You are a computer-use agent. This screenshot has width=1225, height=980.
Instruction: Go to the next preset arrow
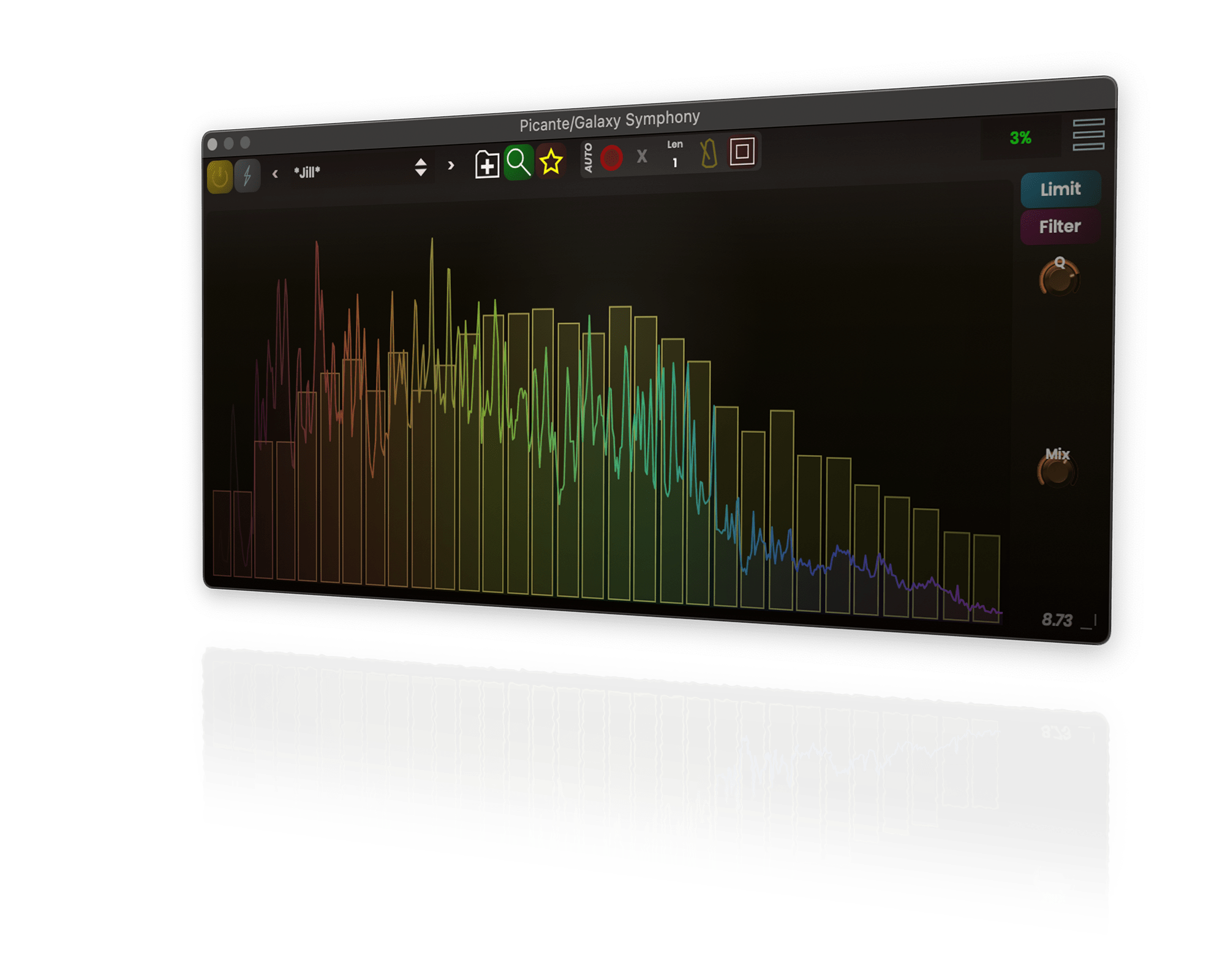451,165
